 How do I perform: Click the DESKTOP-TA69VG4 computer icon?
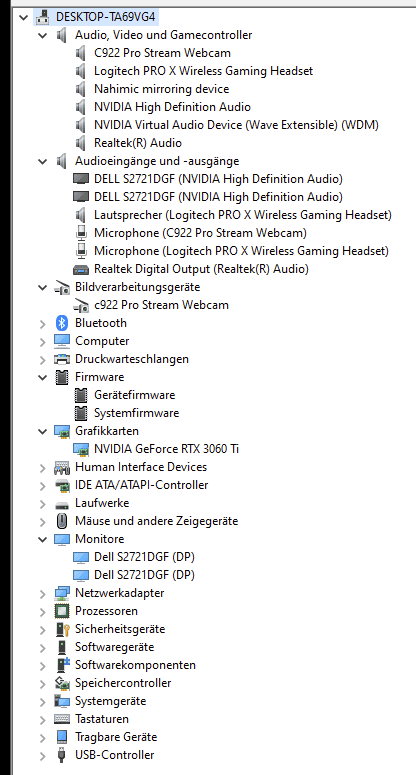tap(42, 17)
